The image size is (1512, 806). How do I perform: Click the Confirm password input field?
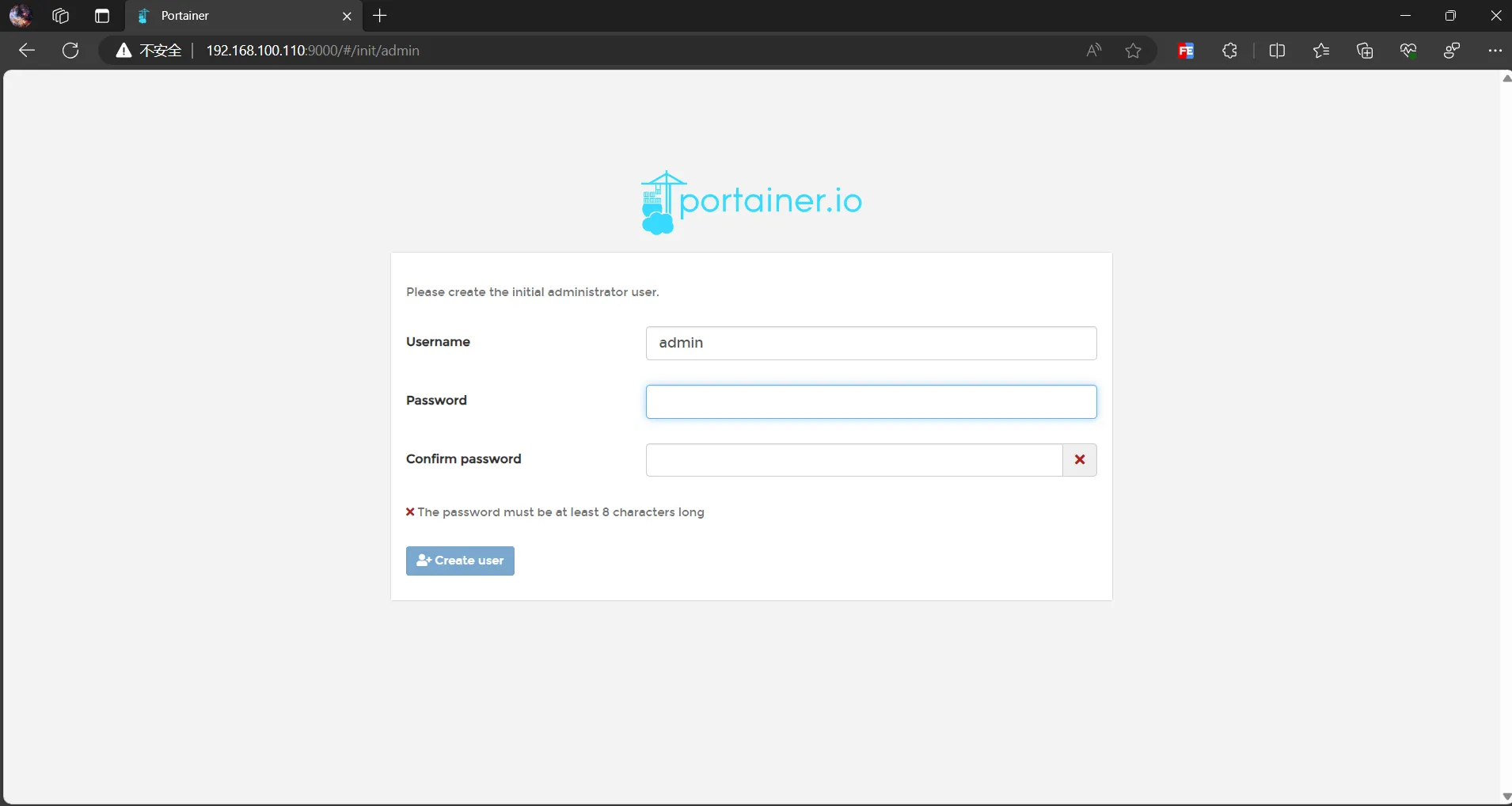(853, 460)
